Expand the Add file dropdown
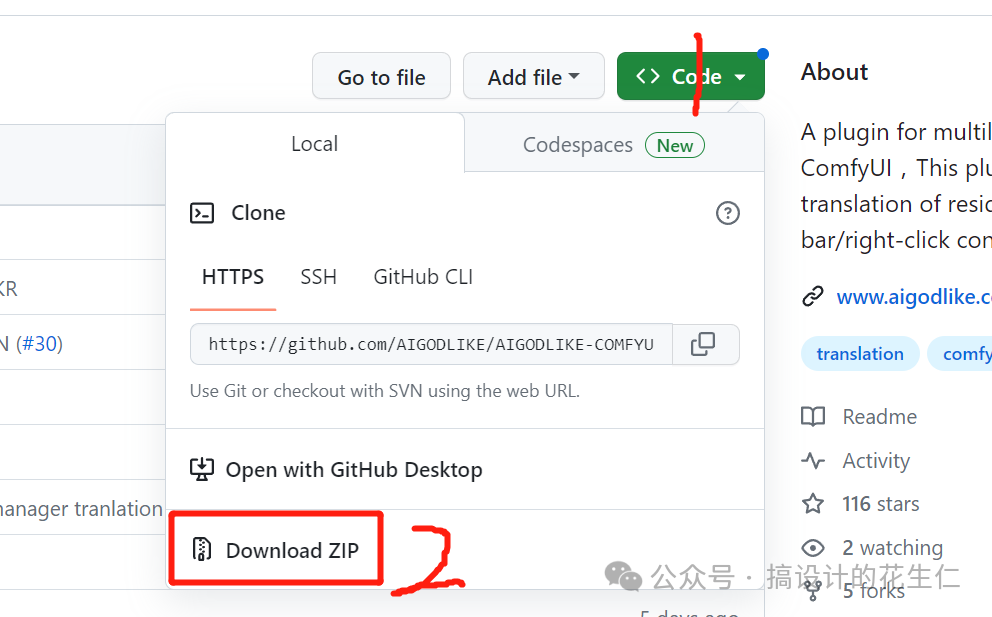 click(533, 77)
